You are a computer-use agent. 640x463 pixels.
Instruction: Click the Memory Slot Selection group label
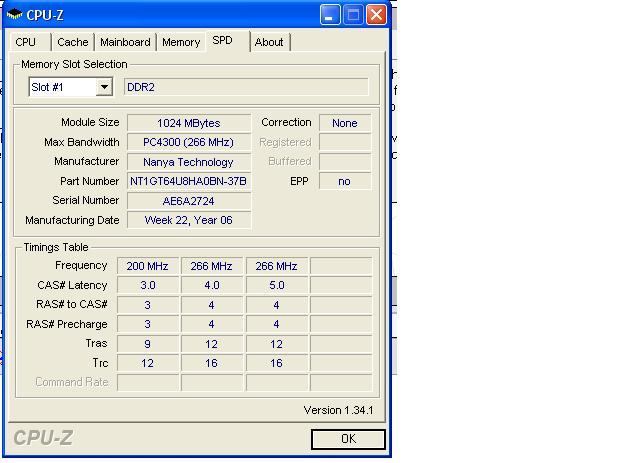point(74,64)
